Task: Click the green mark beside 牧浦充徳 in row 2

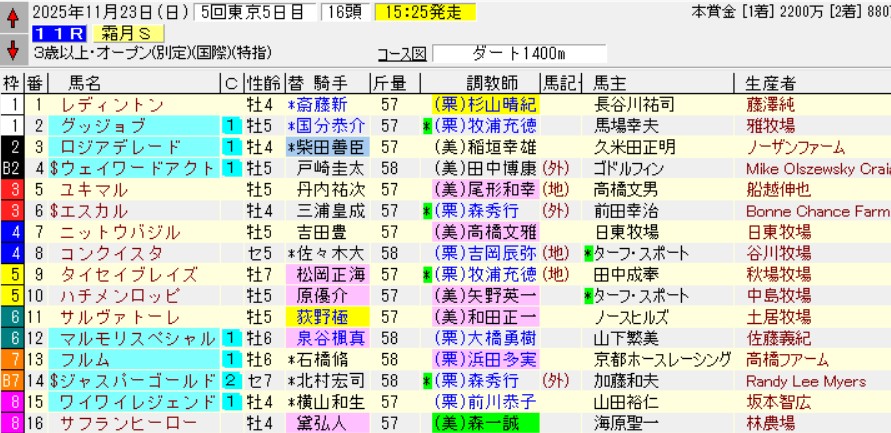Action: coord(426,126)
